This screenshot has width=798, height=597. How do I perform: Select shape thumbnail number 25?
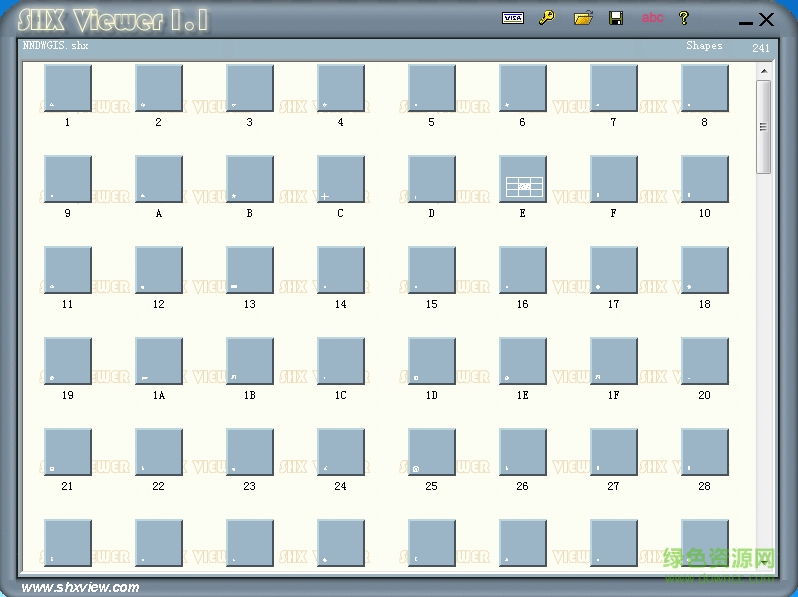click(432, 453)
